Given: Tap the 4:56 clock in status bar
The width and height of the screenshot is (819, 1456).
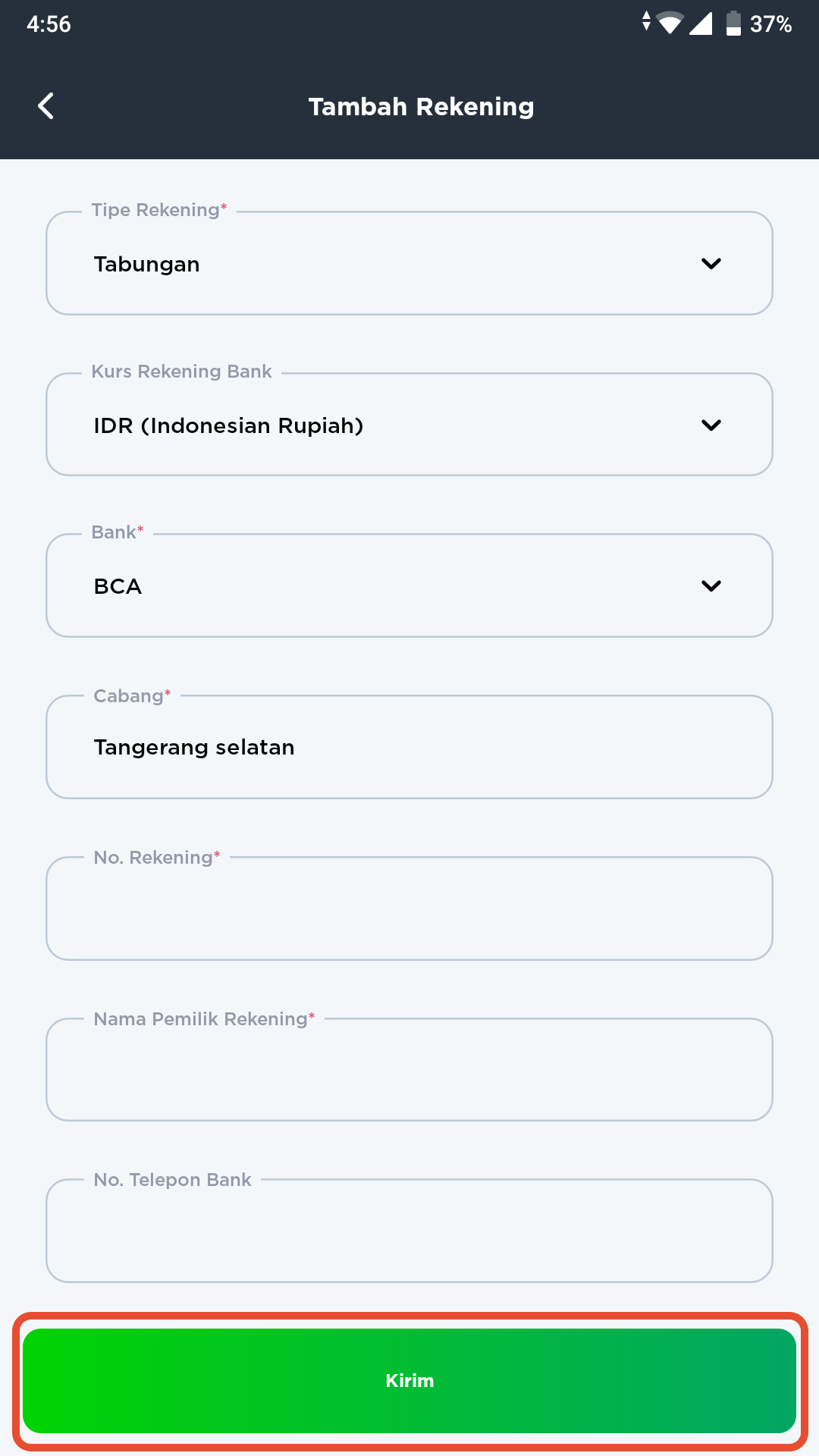Looking at the screenshot, I should (49, 24).
